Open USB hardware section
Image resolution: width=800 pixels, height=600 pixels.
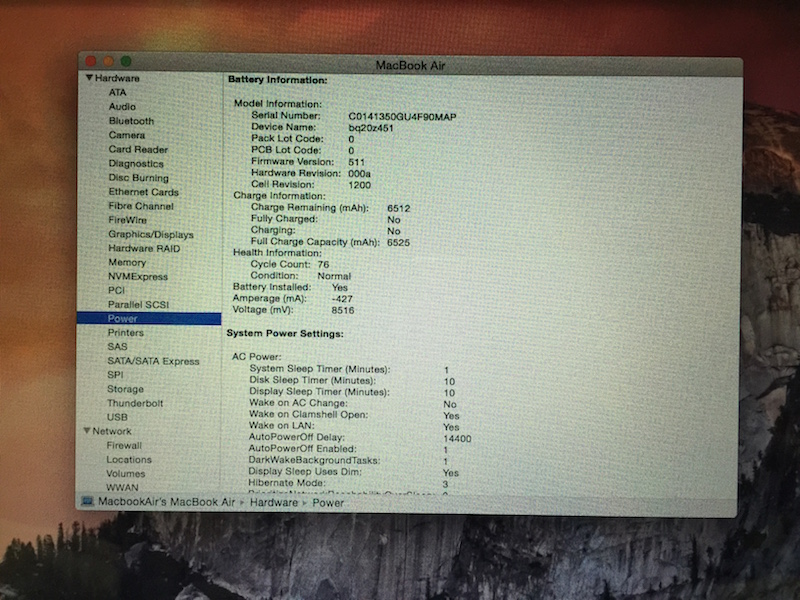tap(117, 417)
